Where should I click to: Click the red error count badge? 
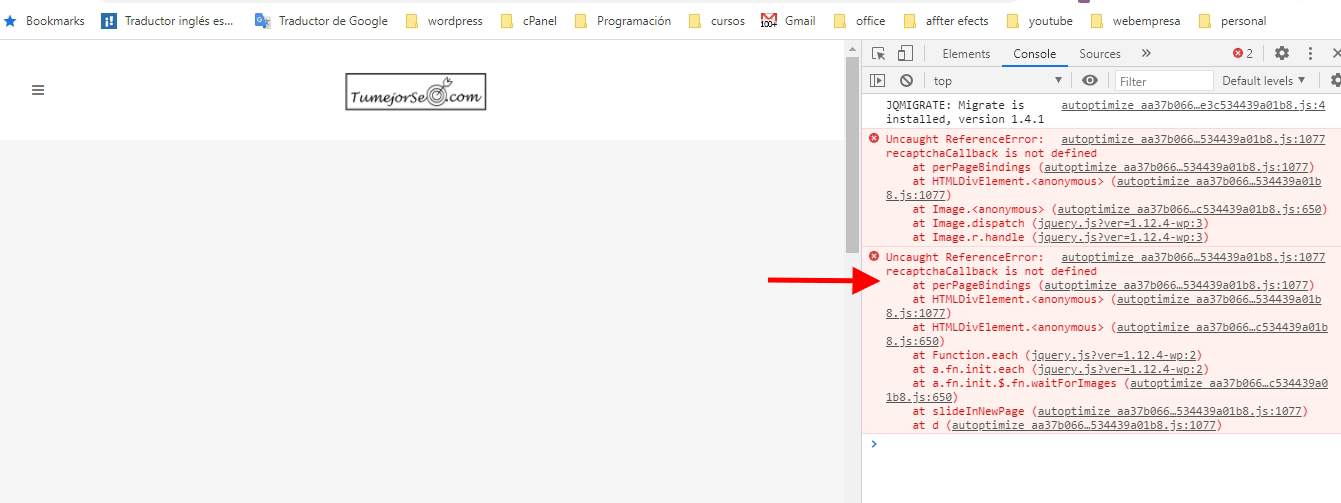click(x=1243, y=54)
